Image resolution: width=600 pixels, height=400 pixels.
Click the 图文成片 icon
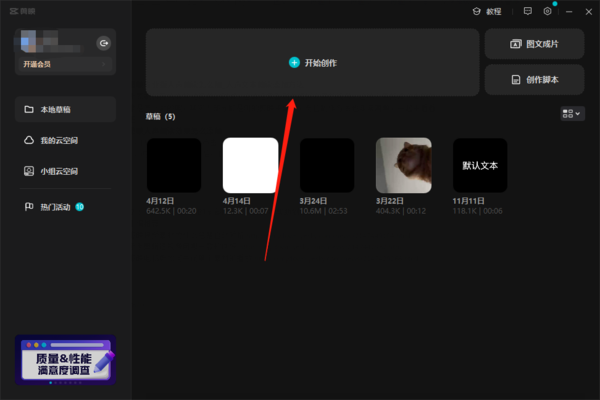pos(515,44)
